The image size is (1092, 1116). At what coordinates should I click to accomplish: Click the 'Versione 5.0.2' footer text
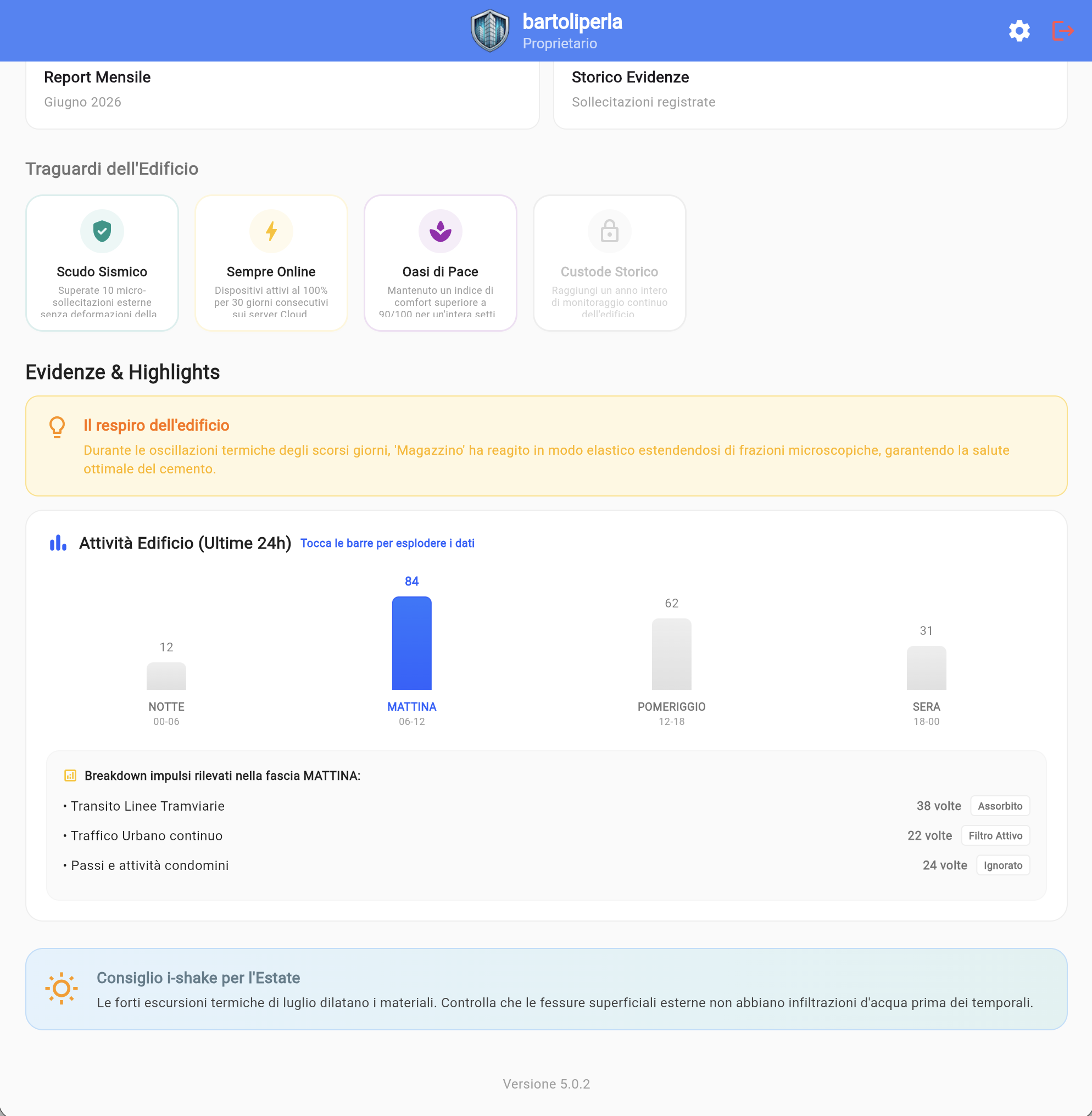(x=546, y=1083)
